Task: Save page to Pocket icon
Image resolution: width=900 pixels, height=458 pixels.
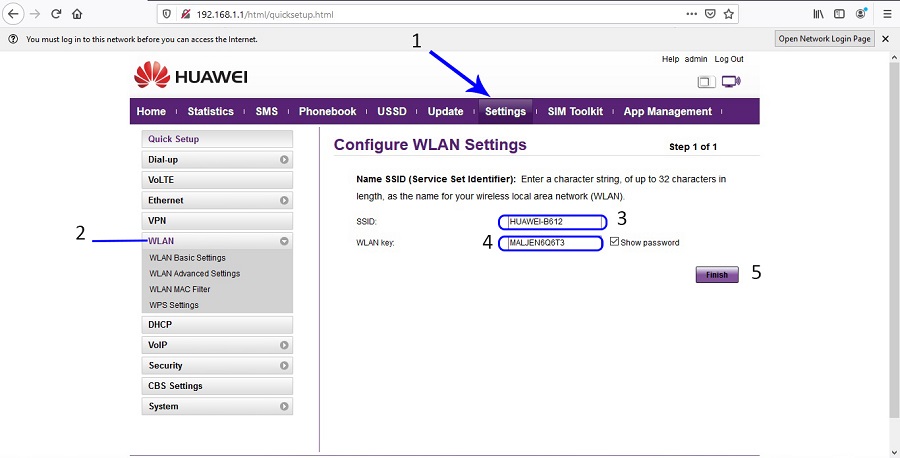Action: point(710,14)
